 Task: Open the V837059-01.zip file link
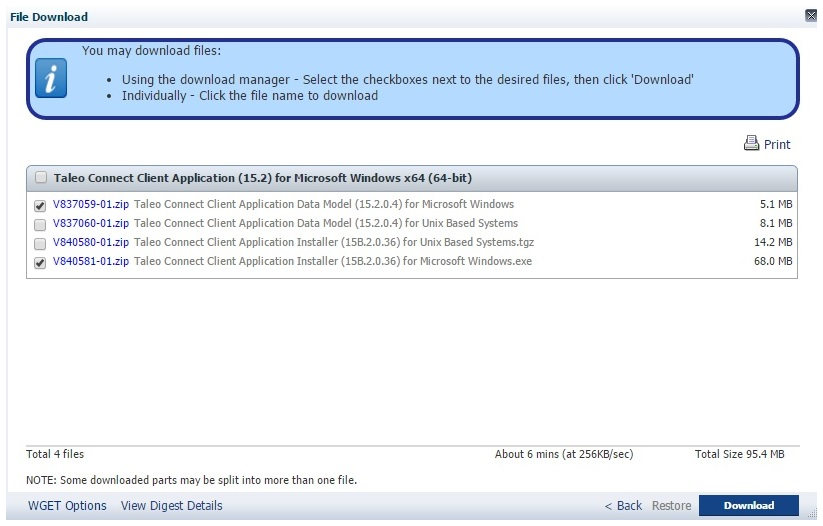coord(91,204)
